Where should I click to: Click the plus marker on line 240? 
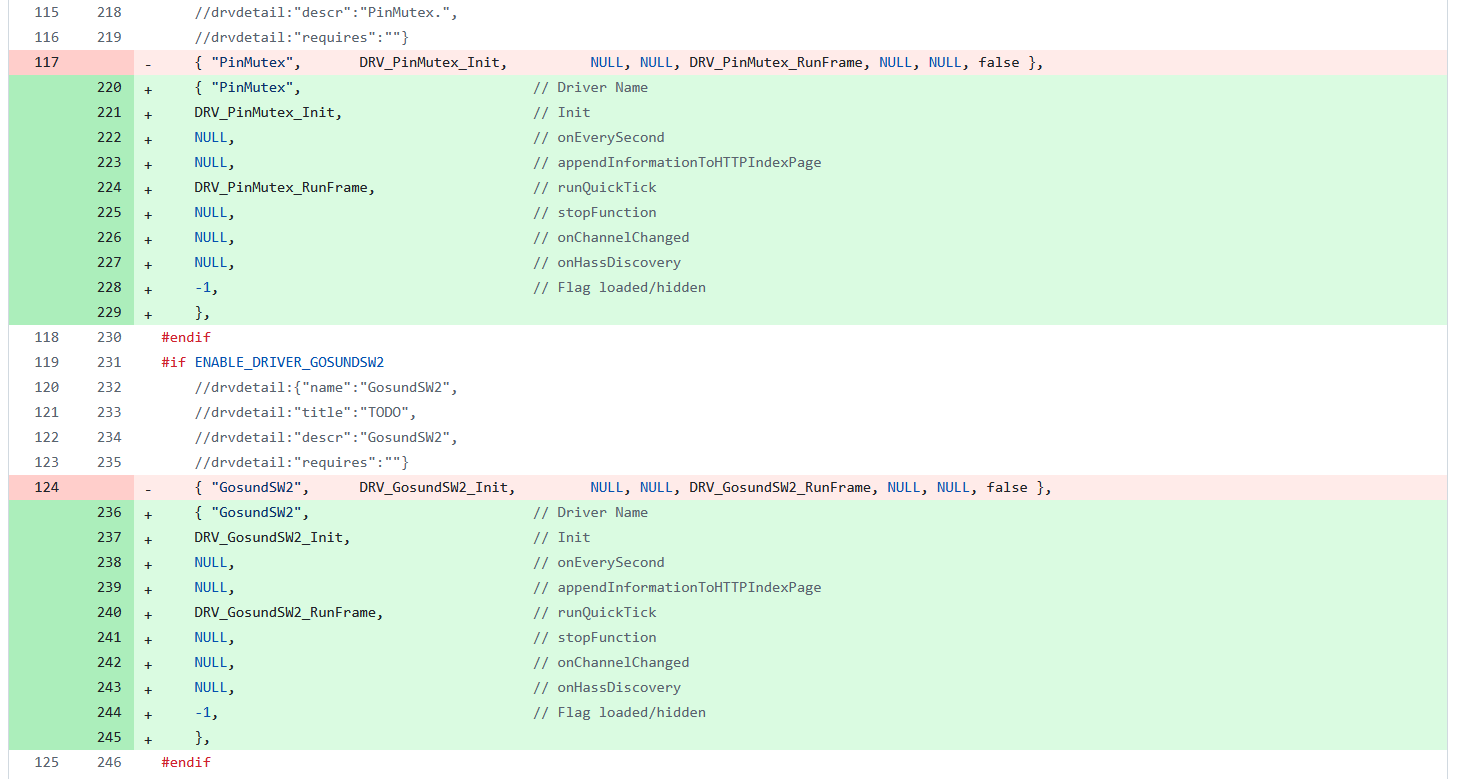click(x=148, y=613)
